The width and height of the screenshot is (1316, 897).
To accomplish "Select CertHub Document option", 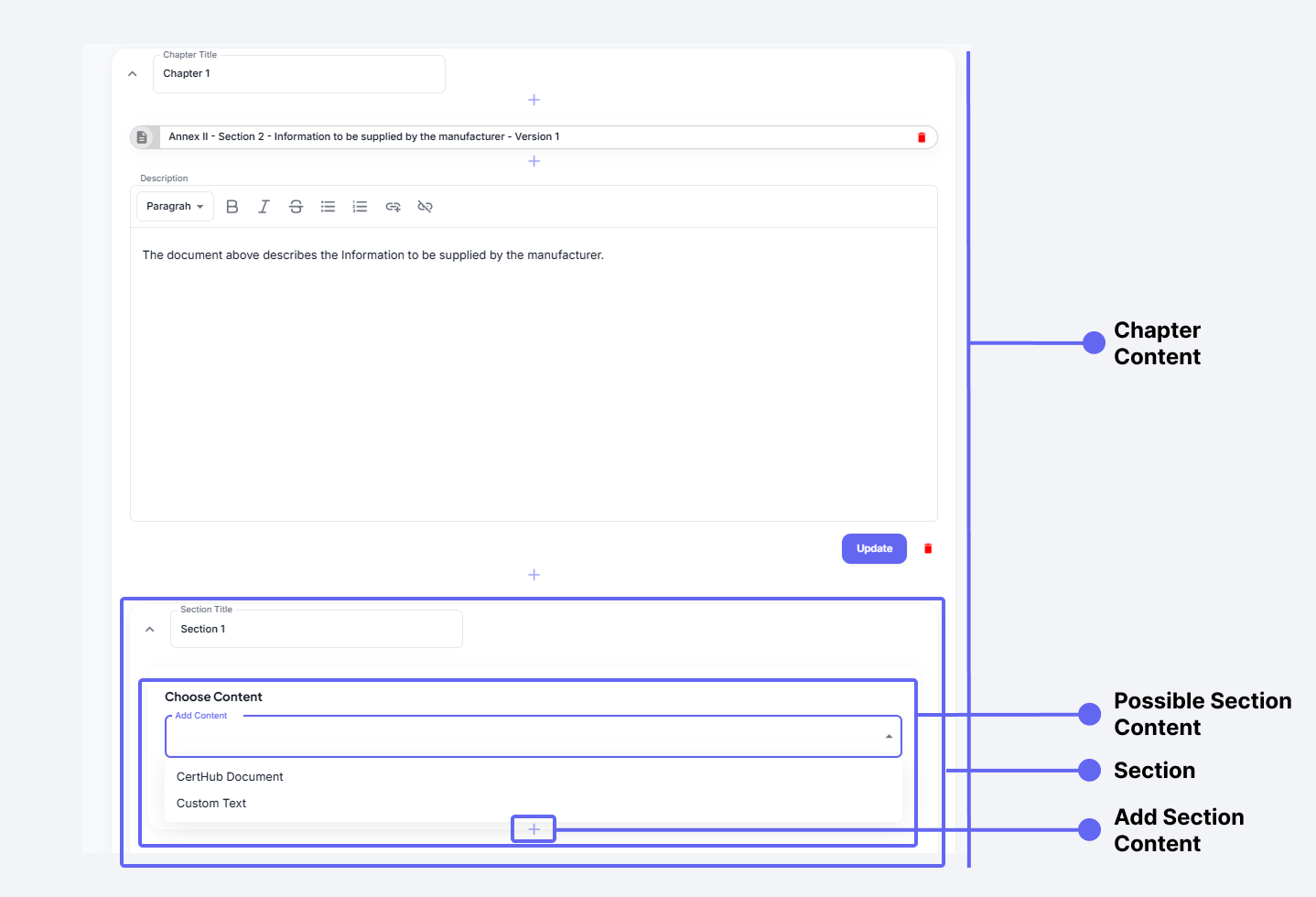I will [x=230, y=777].
